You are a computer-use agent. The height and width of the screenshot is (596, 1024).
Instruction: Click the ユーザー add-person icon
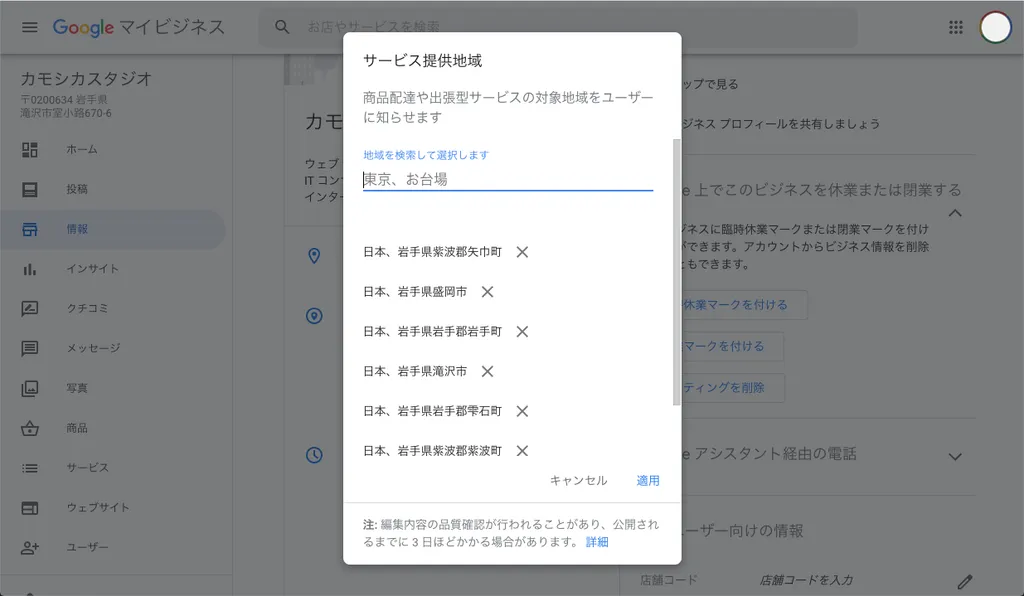(x=29, y=548)
